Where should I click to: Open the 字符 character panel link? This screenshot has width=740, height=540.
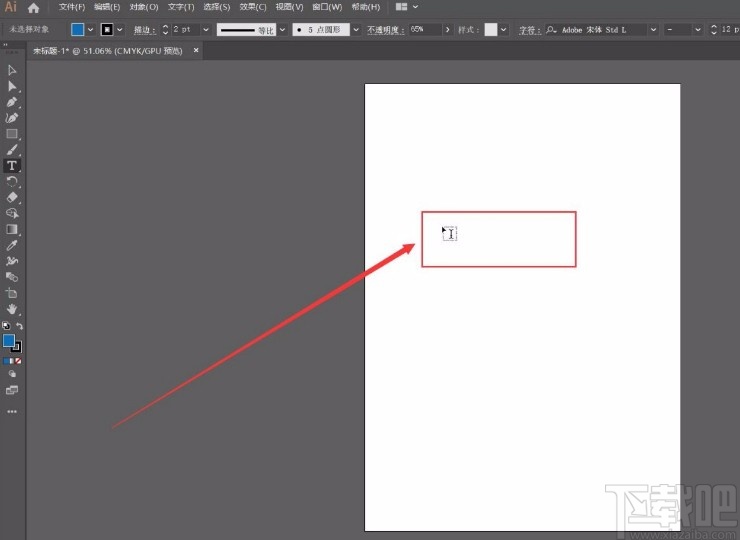point(530,30)
